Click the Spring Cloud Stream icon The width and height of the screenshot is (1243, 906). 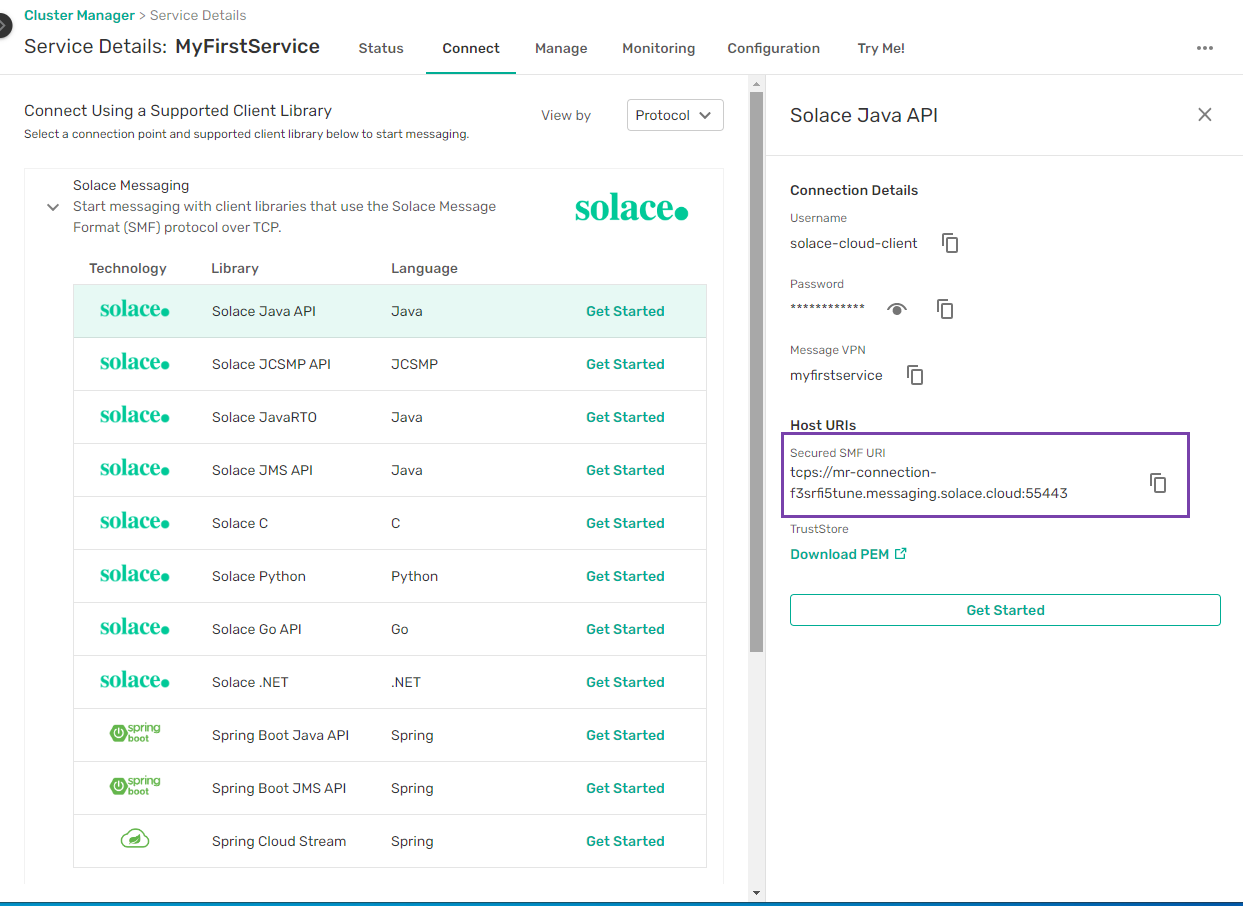(x=135, y=841)
